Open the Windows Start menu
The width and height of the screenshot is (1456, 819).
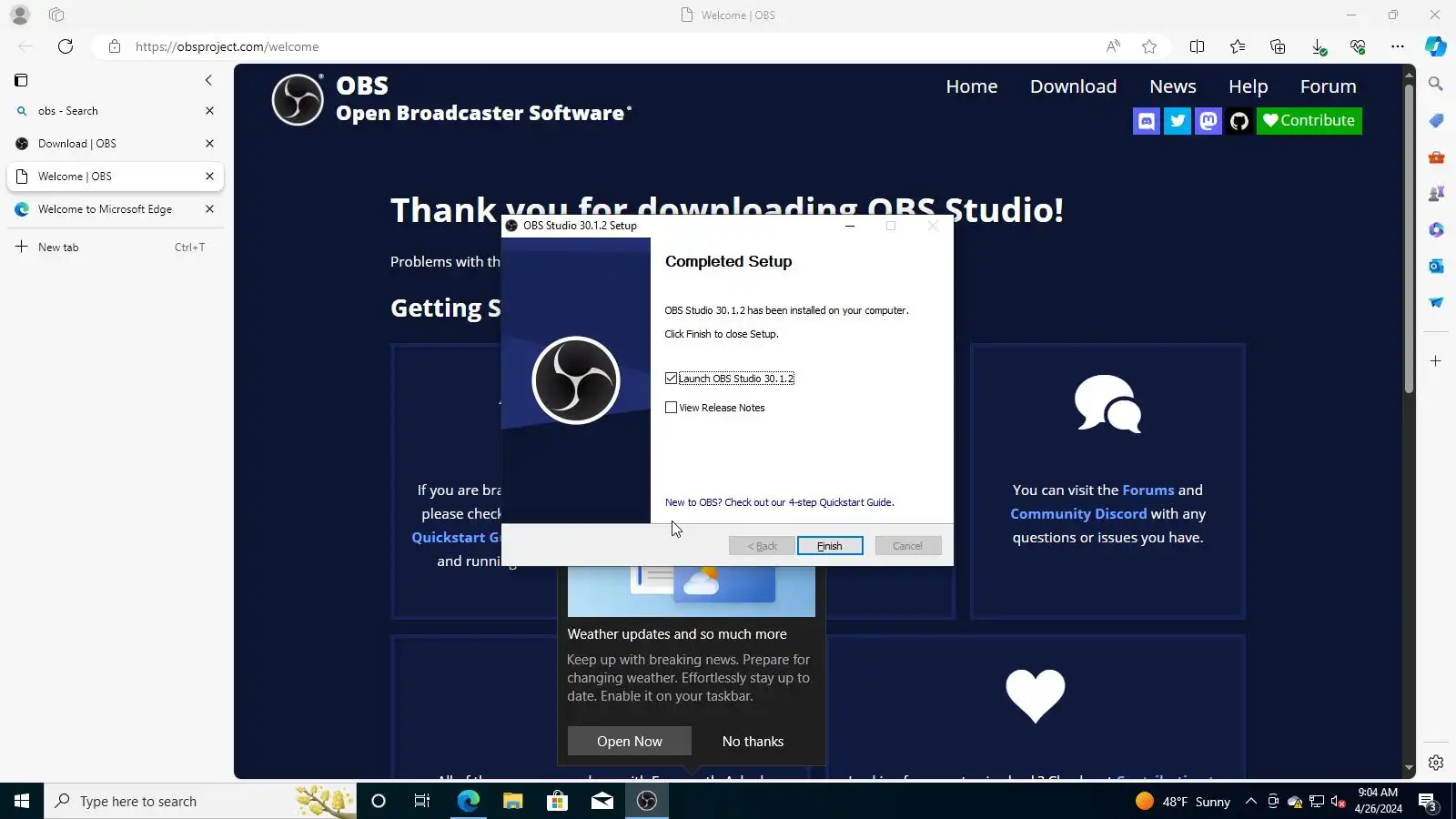[22, 801]
